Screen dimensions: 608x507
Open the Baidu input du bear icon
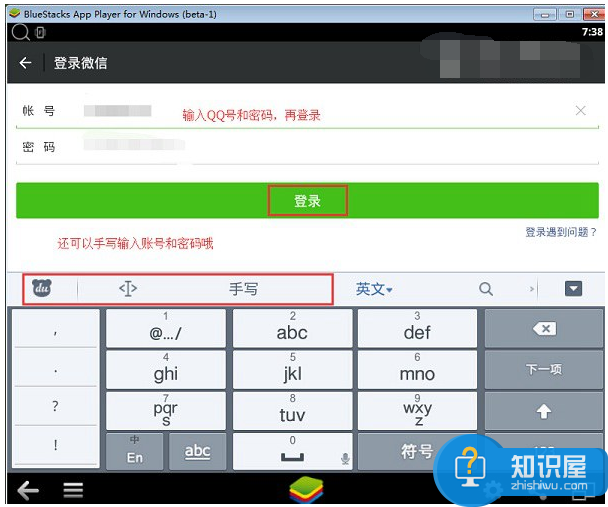pyautogui.click(x=41, y=288)
